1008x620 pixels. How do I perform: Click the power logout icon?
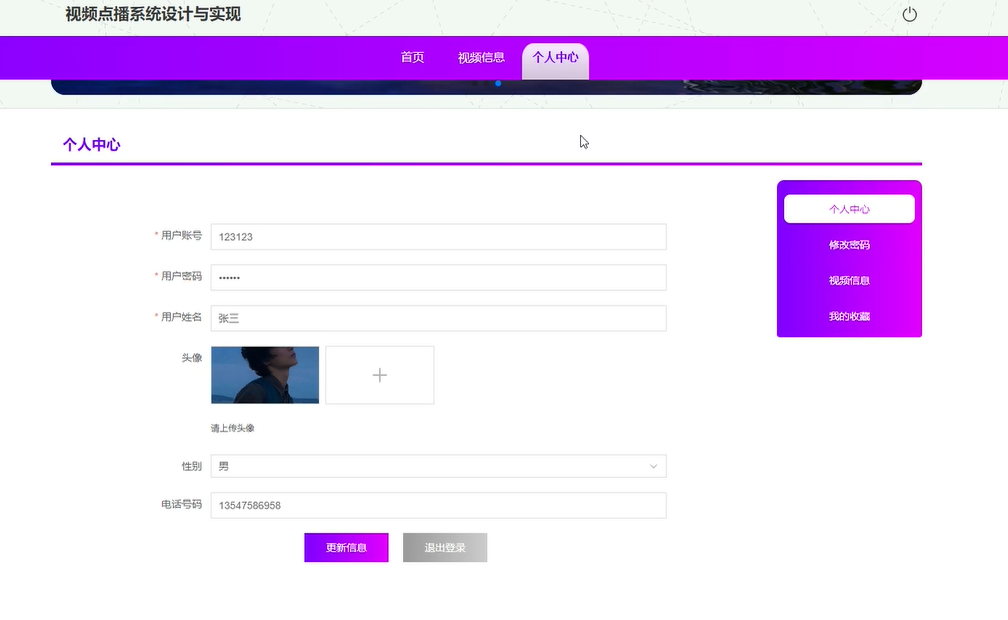point(909,14)
